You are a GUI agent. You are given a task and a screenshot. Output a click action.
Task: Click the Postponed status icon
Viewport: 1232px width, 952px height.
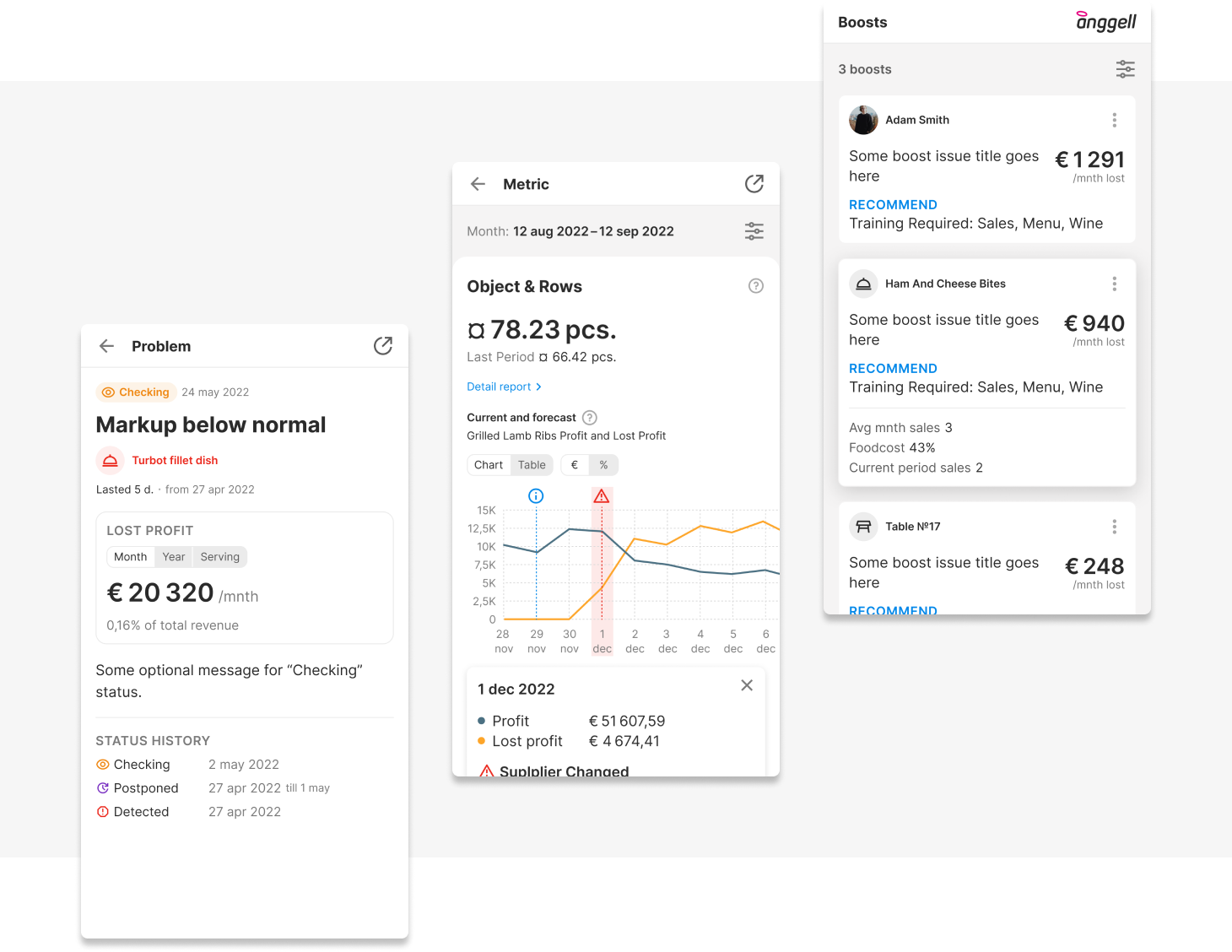click(103, 788)
